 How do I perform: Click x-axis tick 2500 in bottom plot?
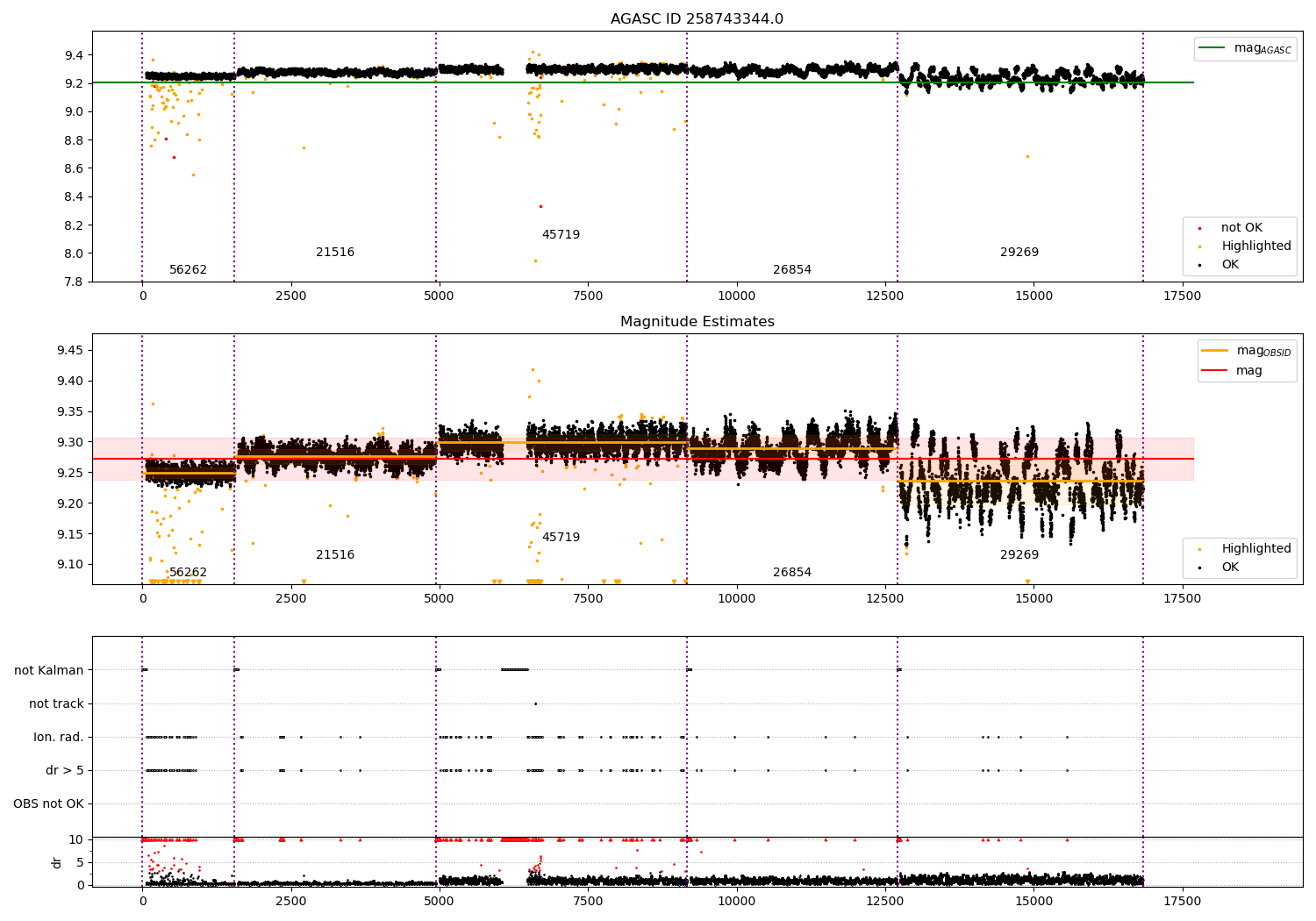pyautogui.click(x=290, y=901)
